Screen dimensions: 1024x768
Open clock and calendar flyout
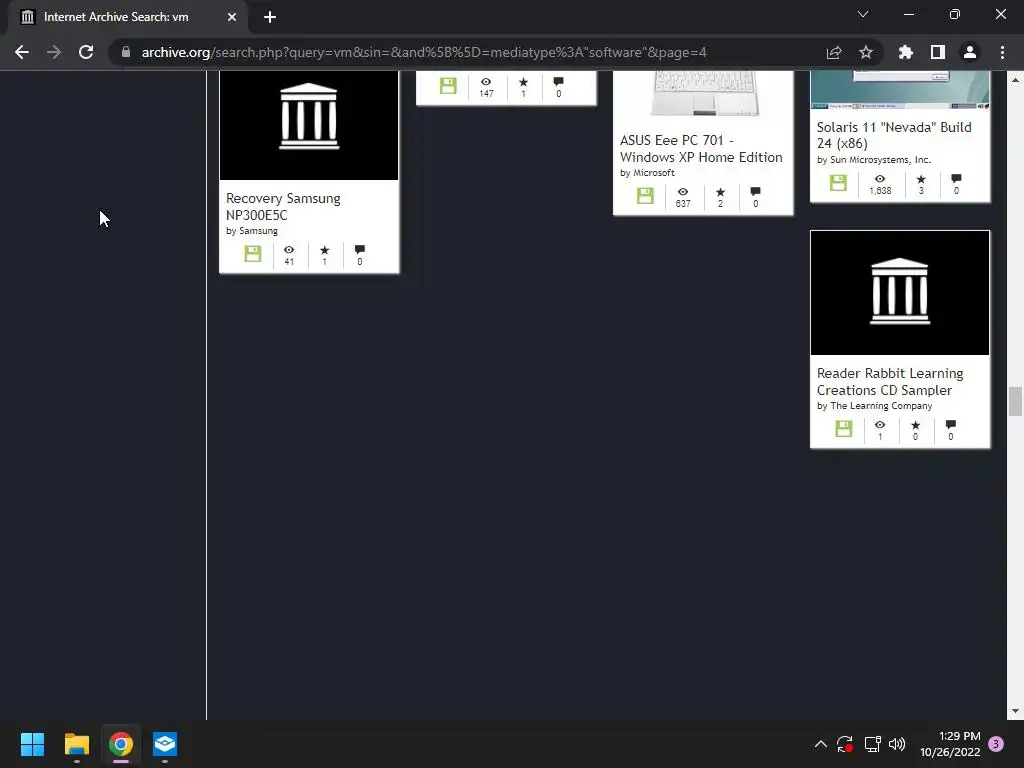click(950, 744)
